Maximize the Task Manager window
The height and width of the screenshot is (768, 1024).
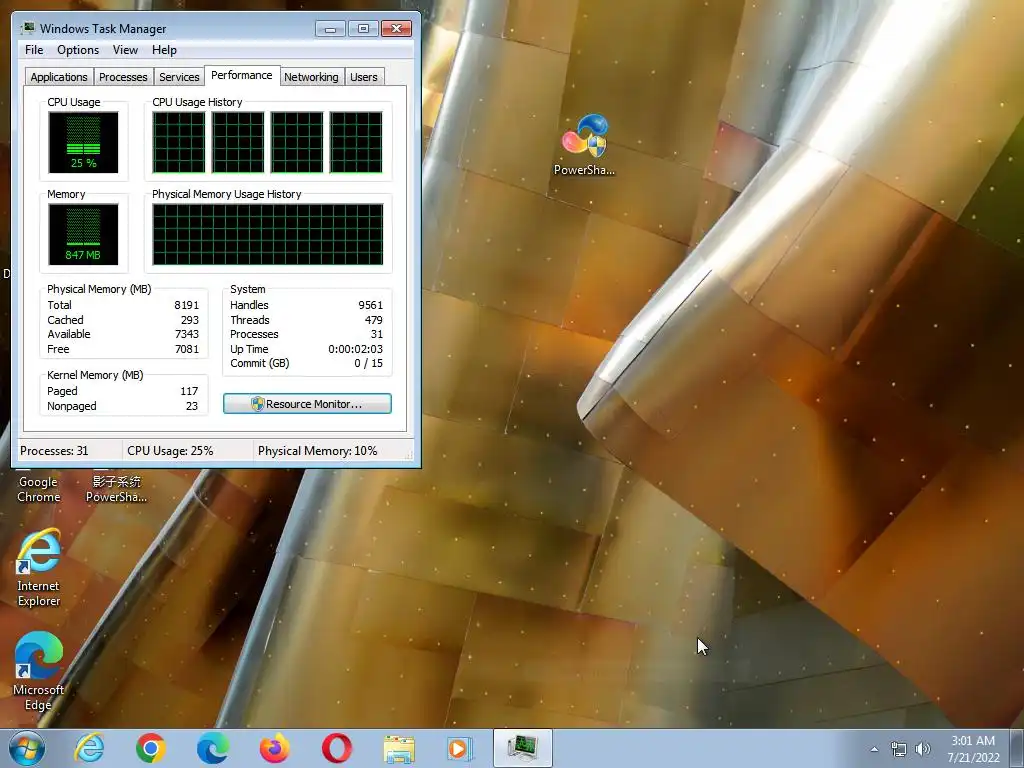coord(363,29)
